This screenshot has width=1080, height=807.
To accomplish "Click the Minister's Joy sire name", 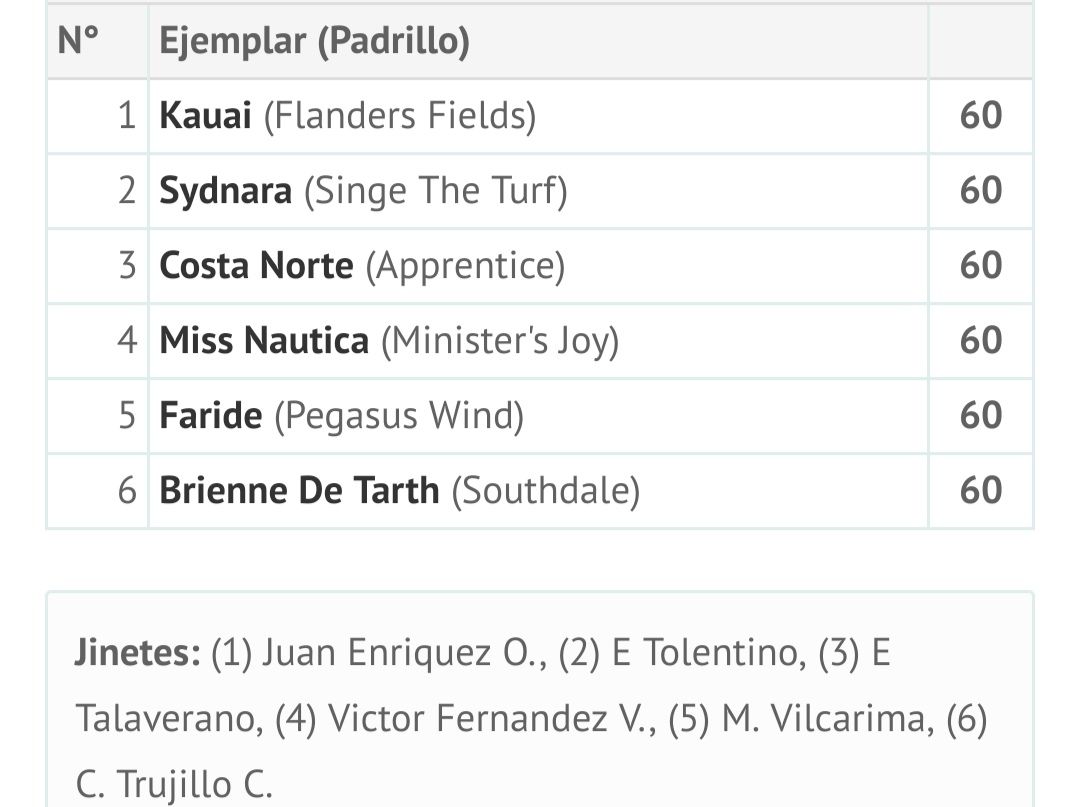I will (x=500, y=341).
